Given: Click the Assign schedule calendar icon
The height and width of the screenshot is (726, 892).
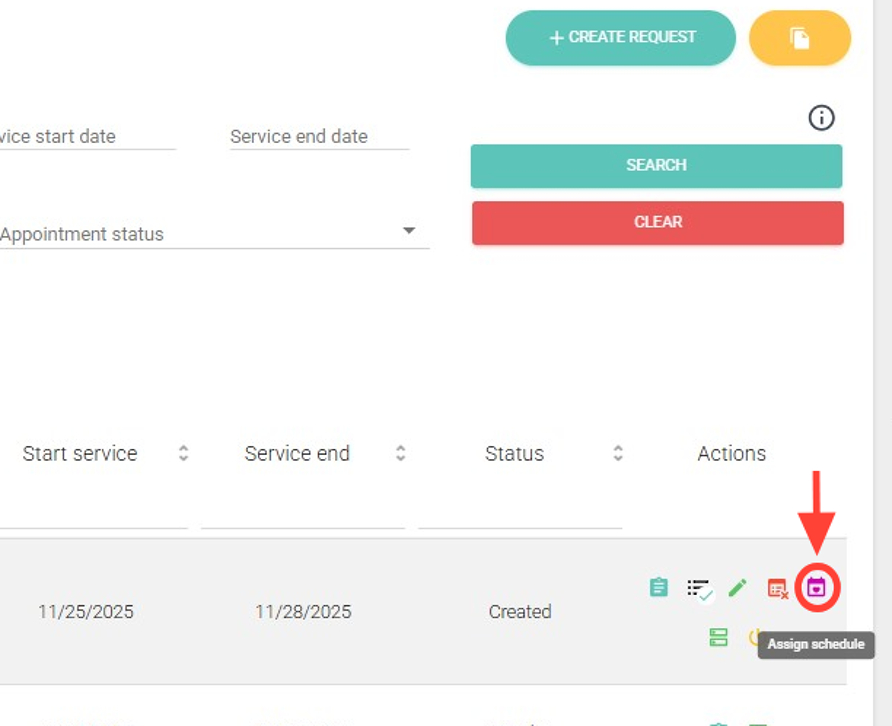Looking at the screenshot, I should click(817, 588).
